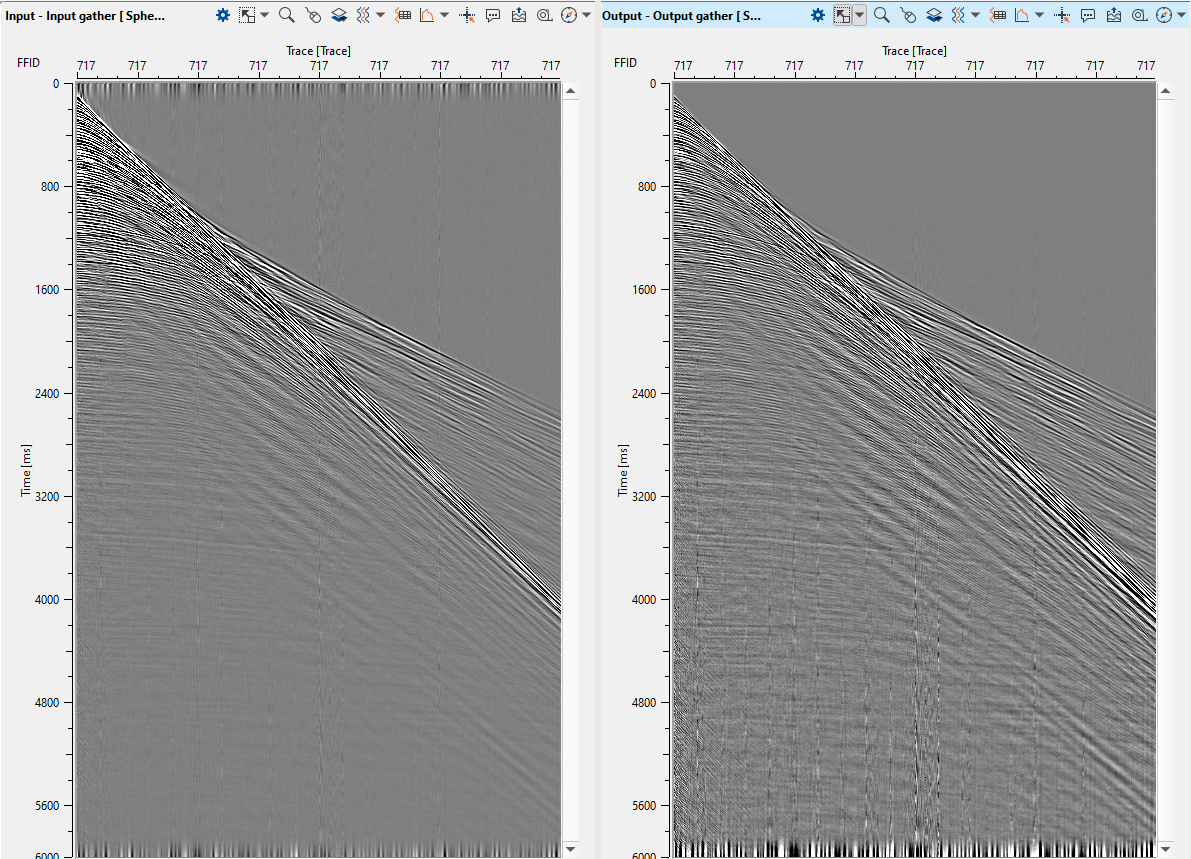Select the Output - Output gather title tab
Viewport: 1191px width, 859px height.
(x=682, y=15)
